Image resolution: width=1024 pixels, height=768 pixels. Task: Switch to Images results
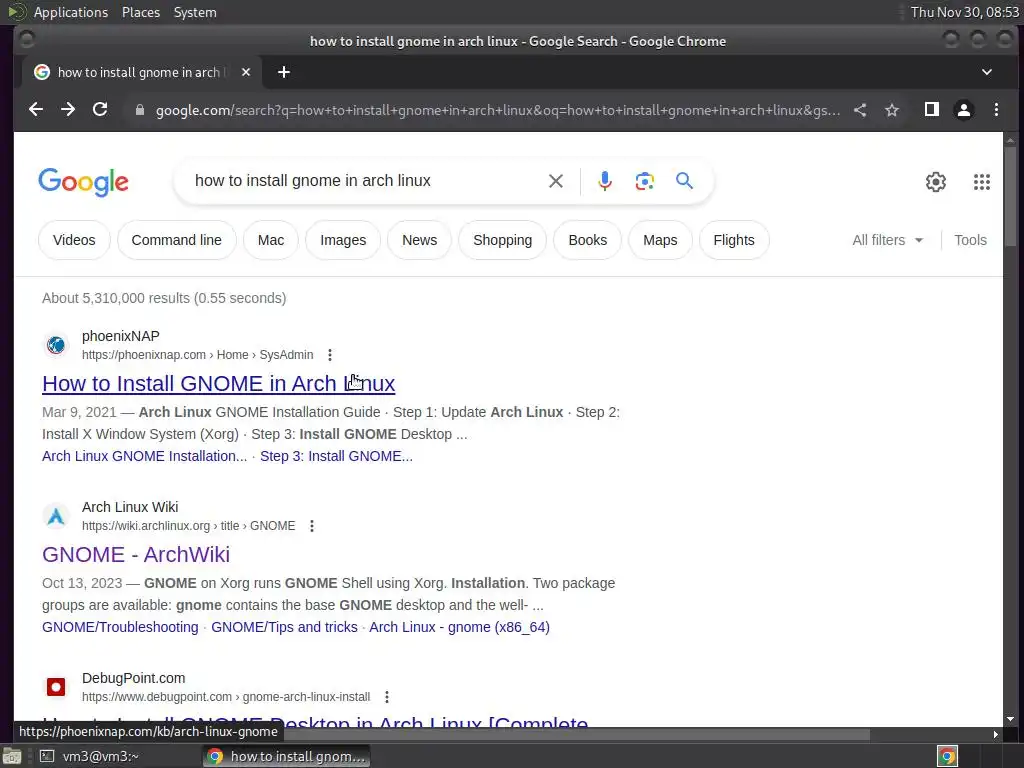tap(343, 240)
